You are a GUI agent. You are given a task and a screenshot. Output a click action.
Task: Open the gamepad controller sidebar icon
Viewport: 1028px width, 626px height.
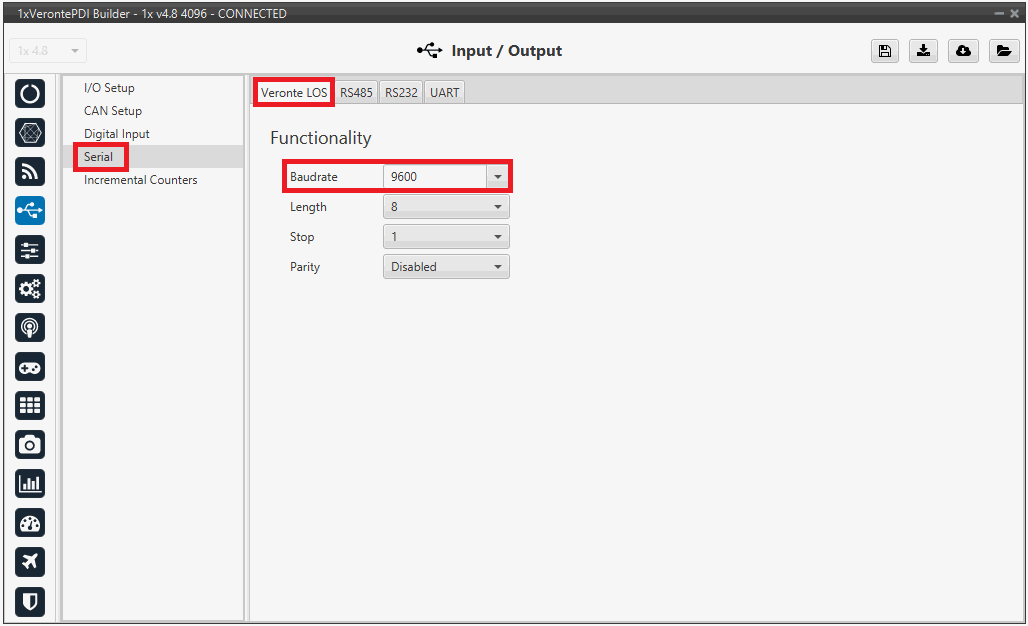31,366
